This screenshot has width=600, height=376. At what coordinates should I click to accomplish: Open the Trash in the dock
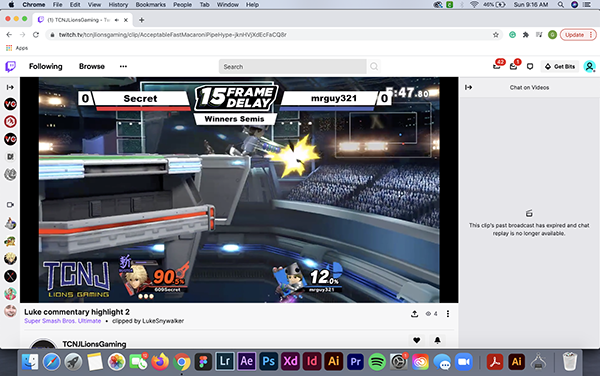(569, 361)
